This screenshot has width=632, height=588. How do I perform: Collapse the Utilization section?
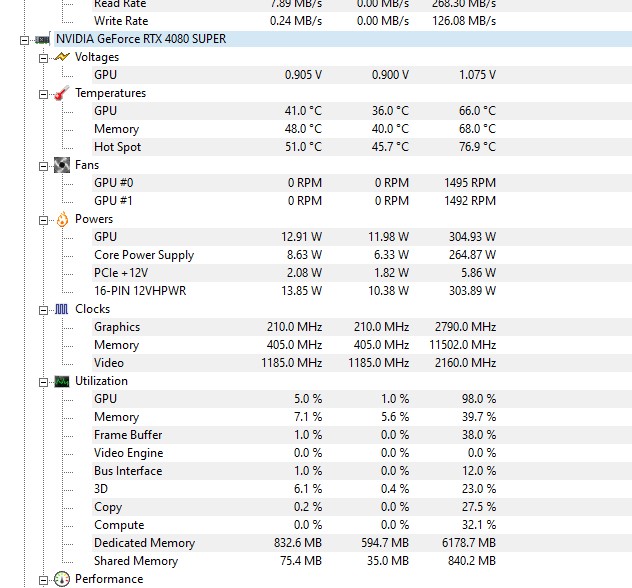pyautogui.click(x=43, y=381)
